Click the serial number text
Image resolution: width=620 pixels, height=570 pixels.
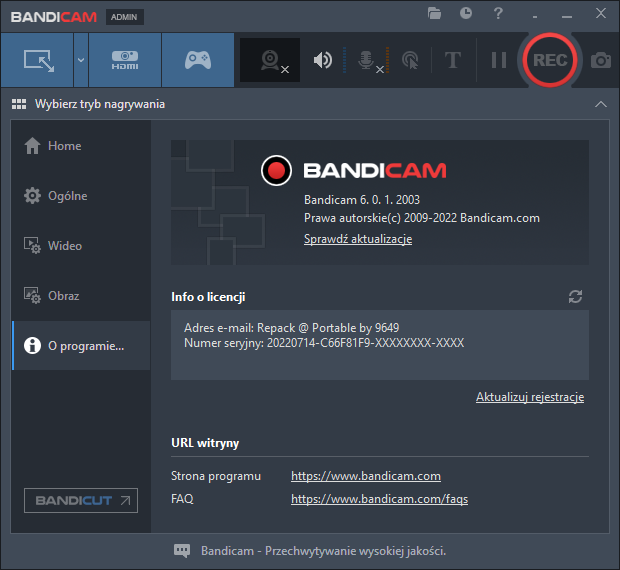[x=324, y=343]
